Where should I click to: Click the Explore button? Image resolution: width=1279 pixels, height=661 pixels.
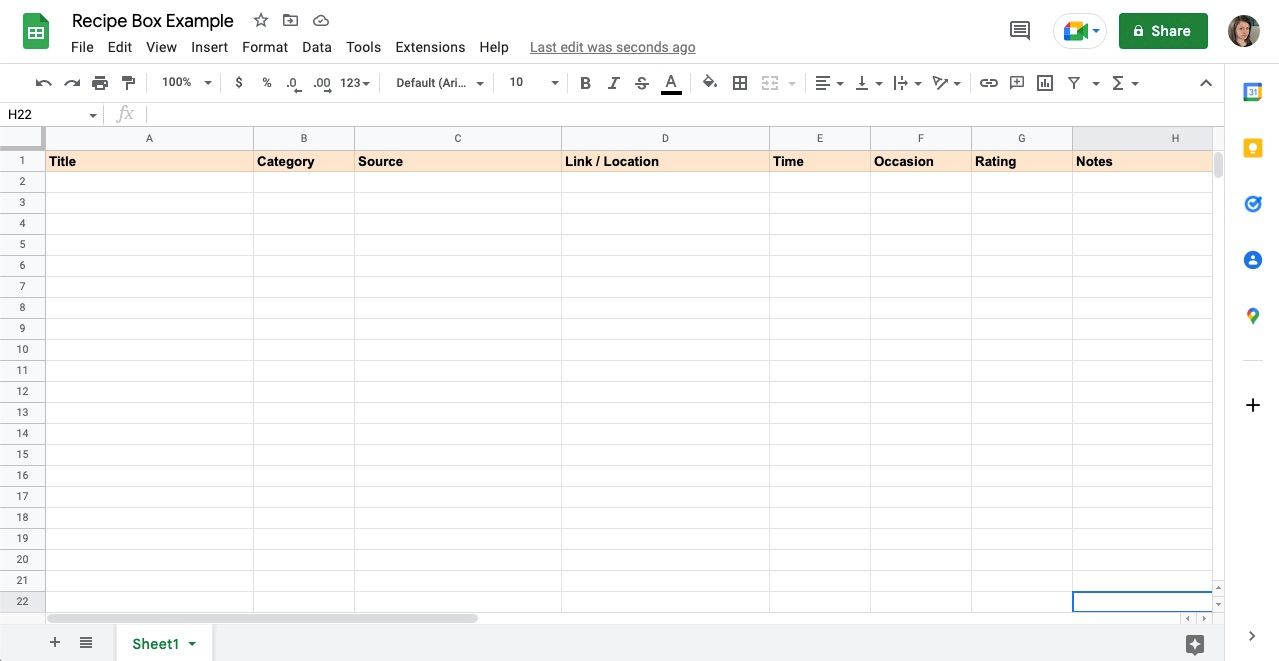(1194, 644)
